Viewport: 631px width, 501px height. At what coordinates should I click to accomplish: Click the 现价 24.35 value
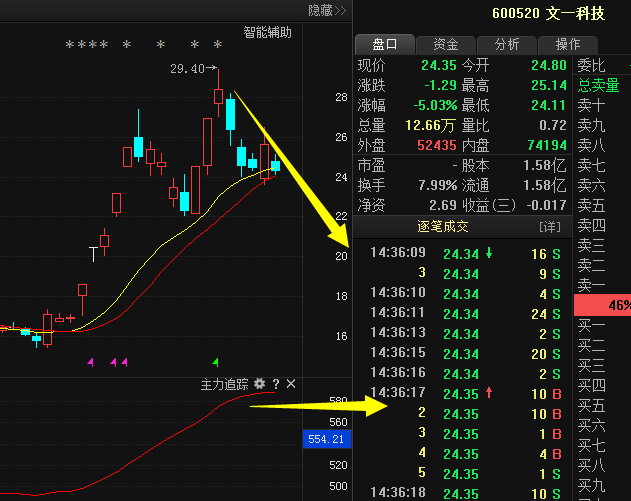[439, 65]
